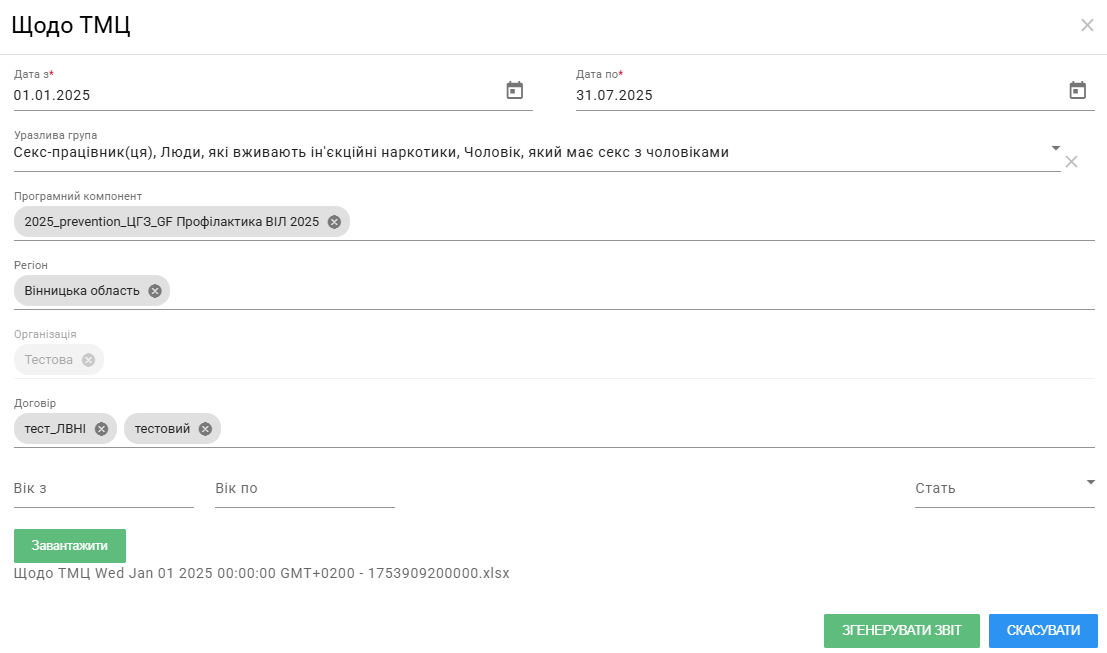Remove the Вінницька область region chip
Viewport: 1107px width, 653px height.
tap(155, 291)
